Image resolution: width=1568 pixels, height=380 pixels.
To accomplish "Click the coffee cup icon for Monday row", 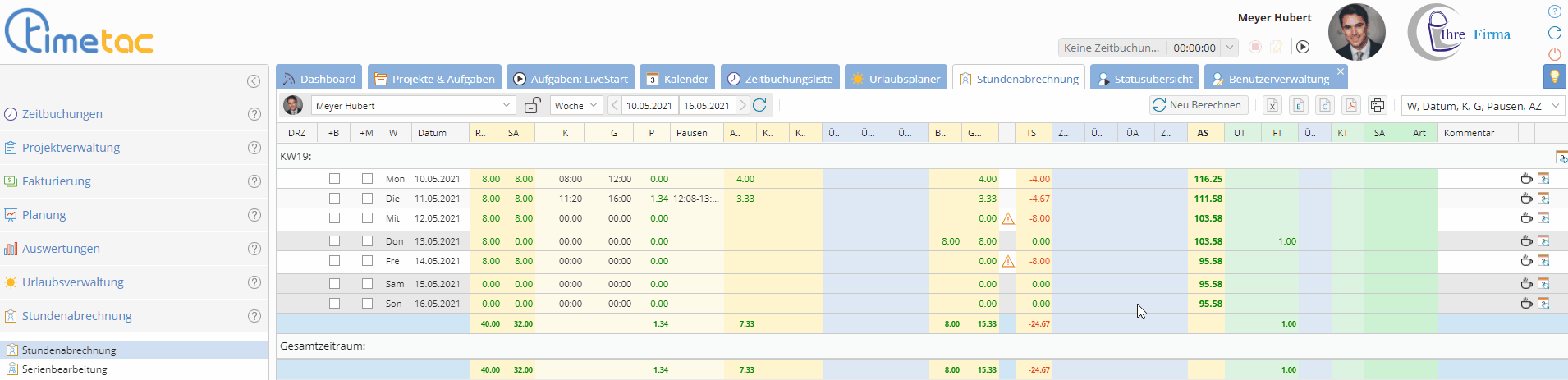I will tap(1526, 178).
